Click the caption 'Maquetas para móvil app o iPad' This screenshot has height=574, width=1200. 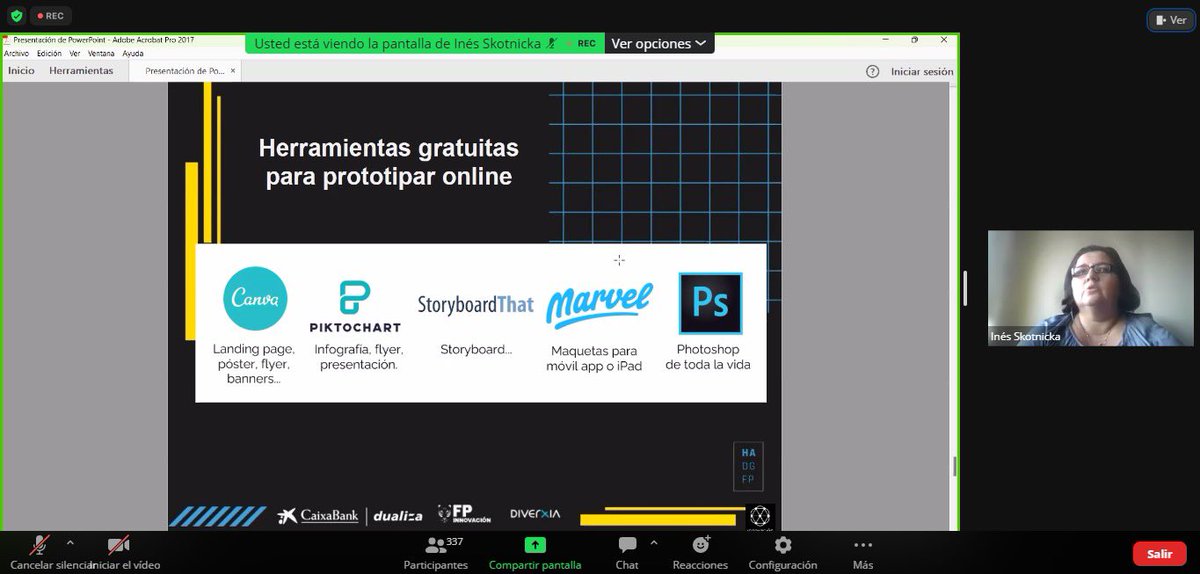(594, 359)
